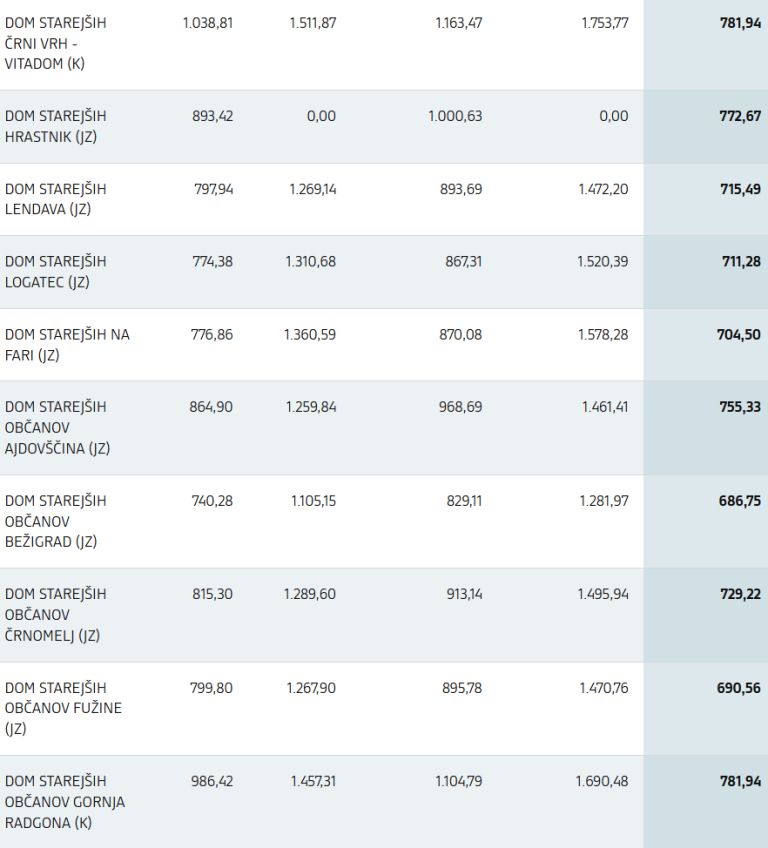Select DOM STAREJŠIH OBČANOV ČRNOMELJ name

pyautogui.click(x=56, y=614)
